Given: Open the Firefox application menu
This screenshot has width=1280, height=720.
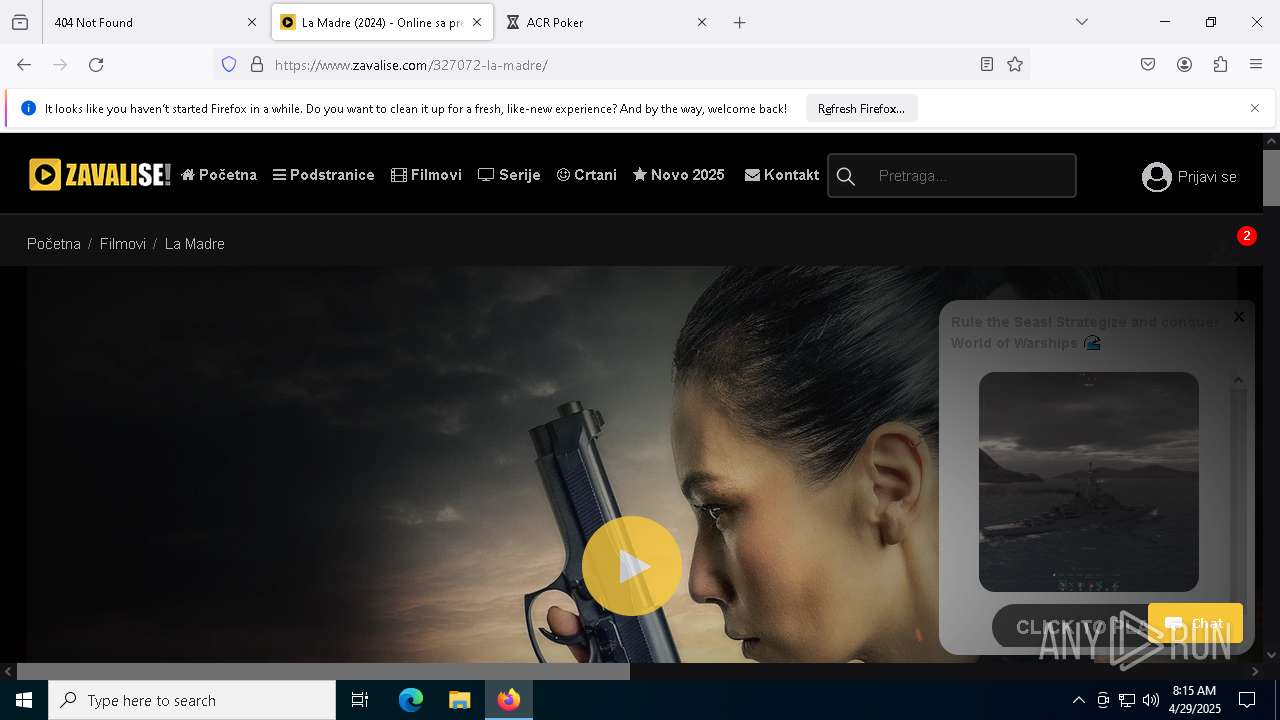Looking at the screenshot, I should 1256,64.
